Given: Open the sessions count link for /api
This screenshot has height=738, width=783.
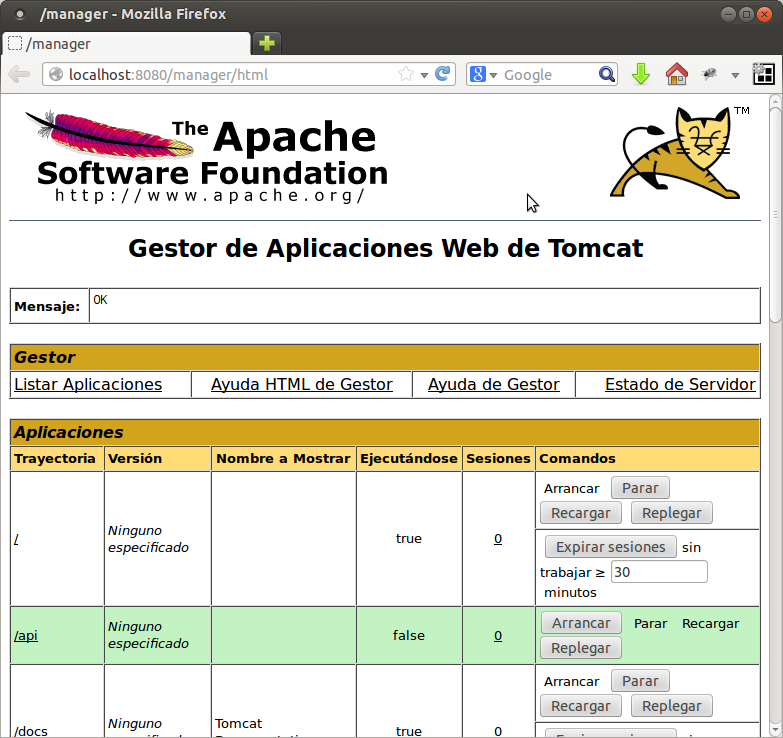Looking at the screenshot, I should pos(498,635).
